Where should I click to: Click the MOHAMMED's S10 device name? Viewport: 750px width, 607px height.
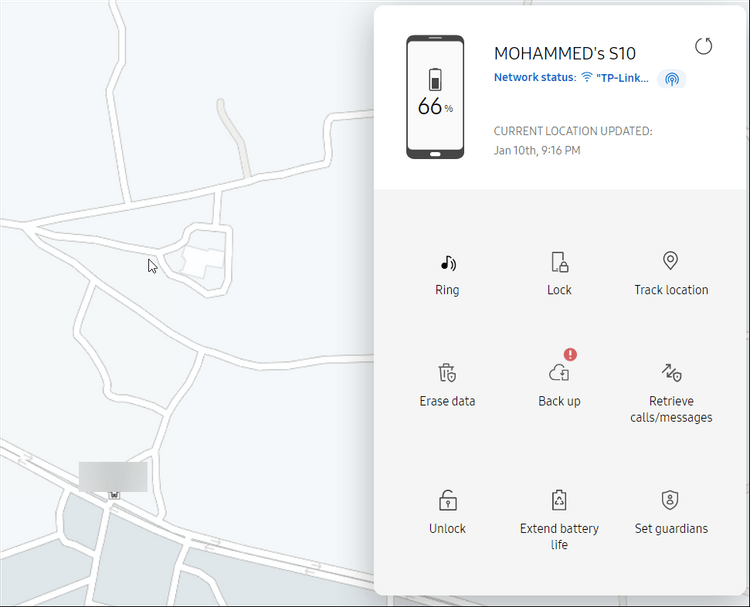(564, 54)
